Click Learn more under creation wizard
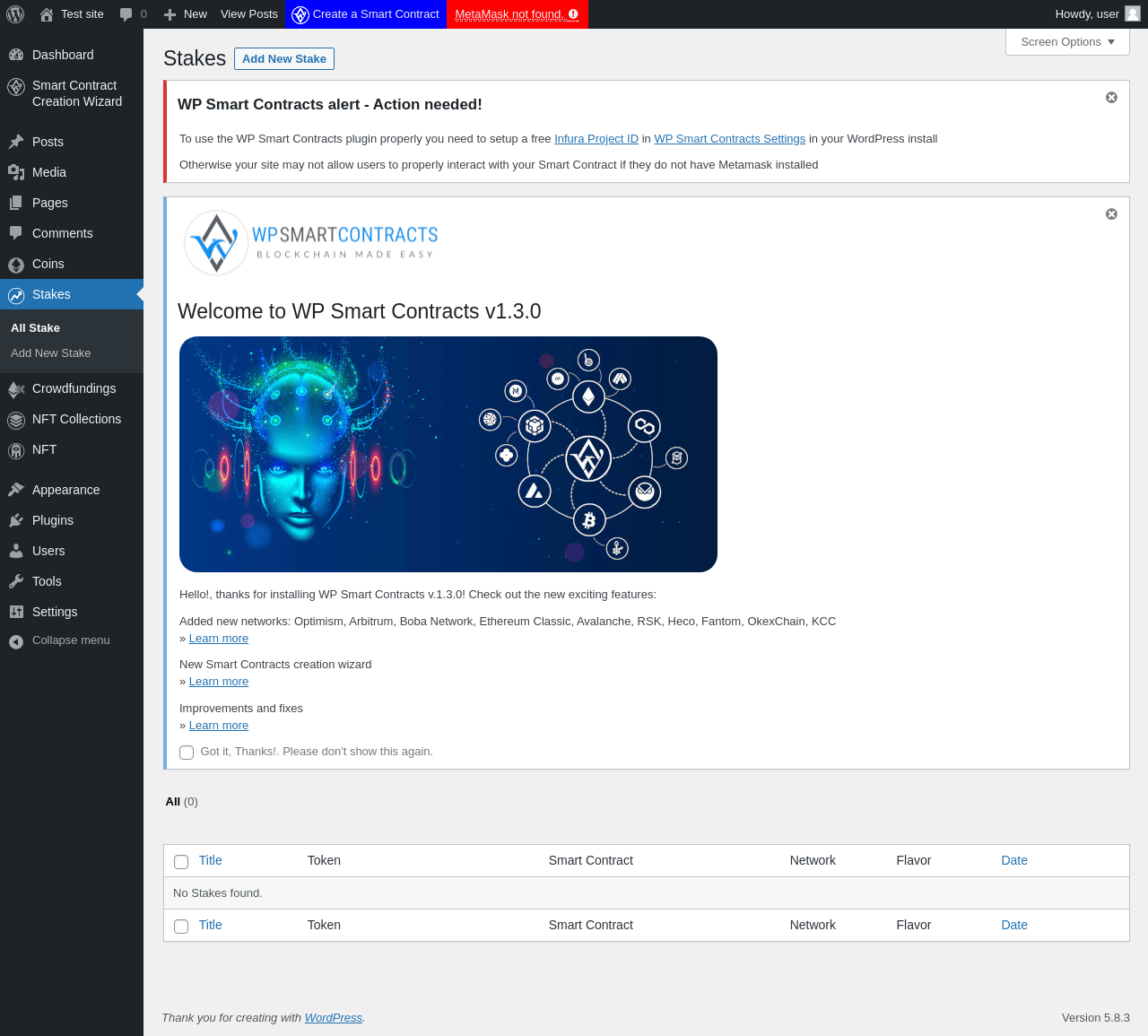Screen dimensions: 1148x1036 pyautogui.click(x=219, y=682)
